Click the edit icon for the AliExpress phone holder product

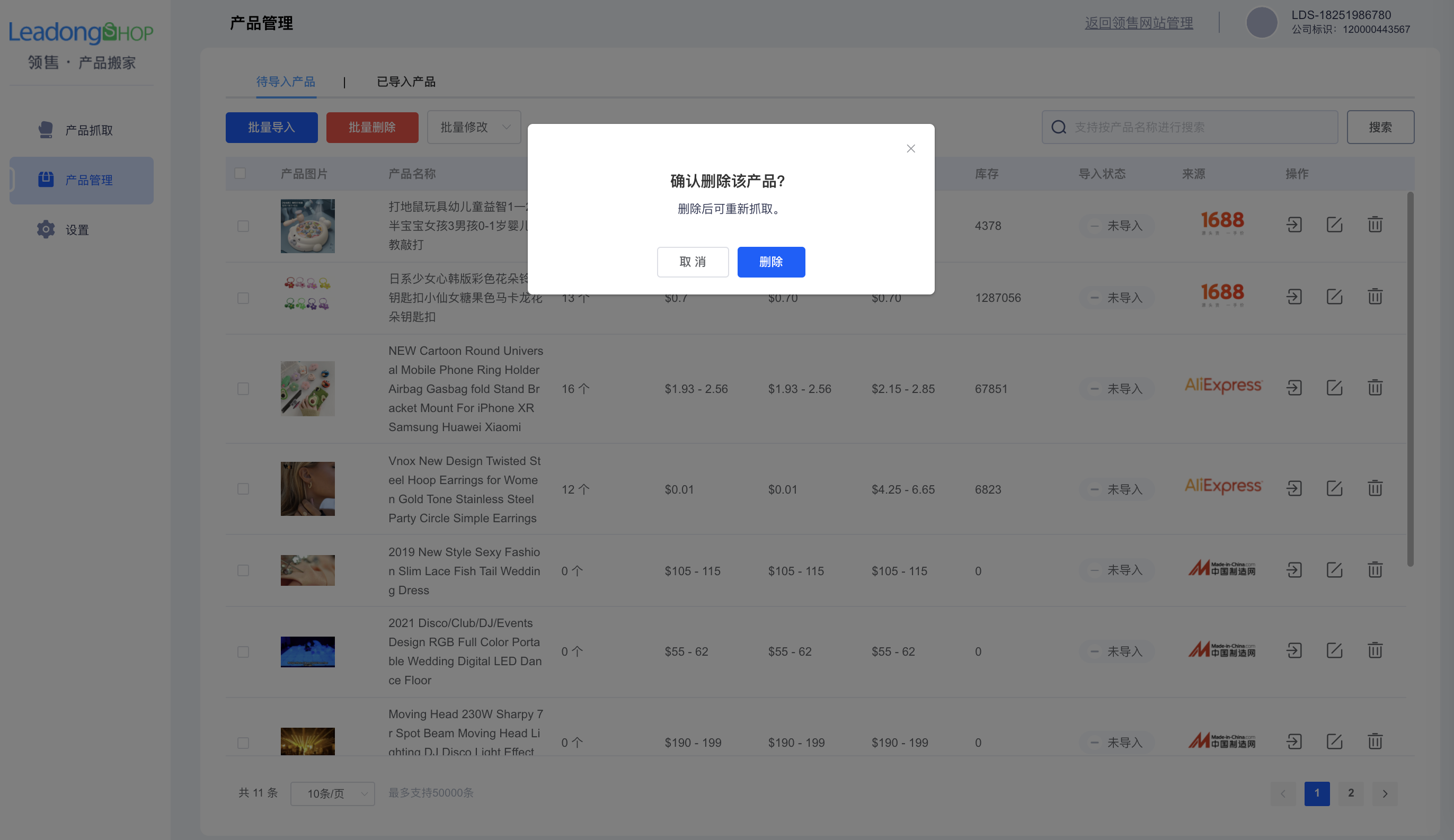tap(1335, 388)
